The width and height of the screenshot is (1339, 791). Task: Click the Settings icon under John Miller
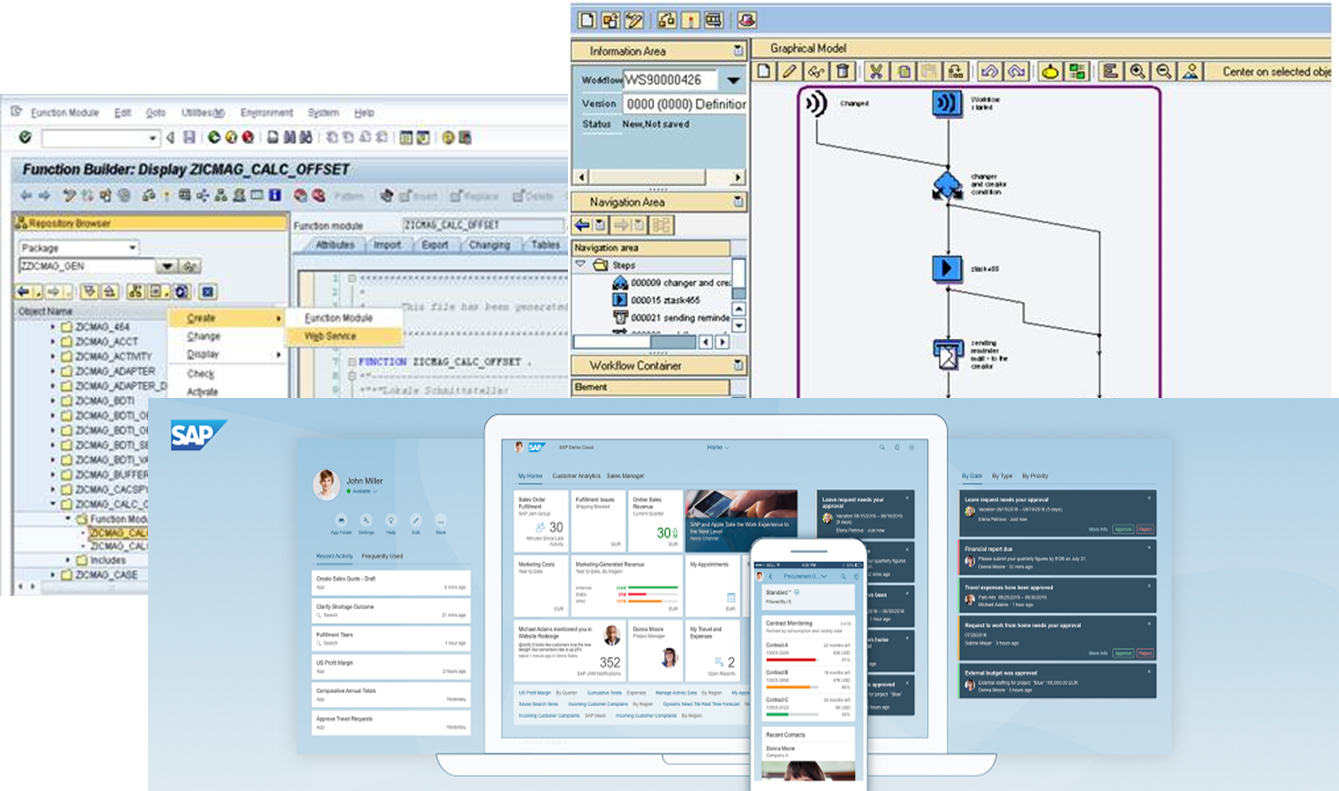click(x=367, y=521)
